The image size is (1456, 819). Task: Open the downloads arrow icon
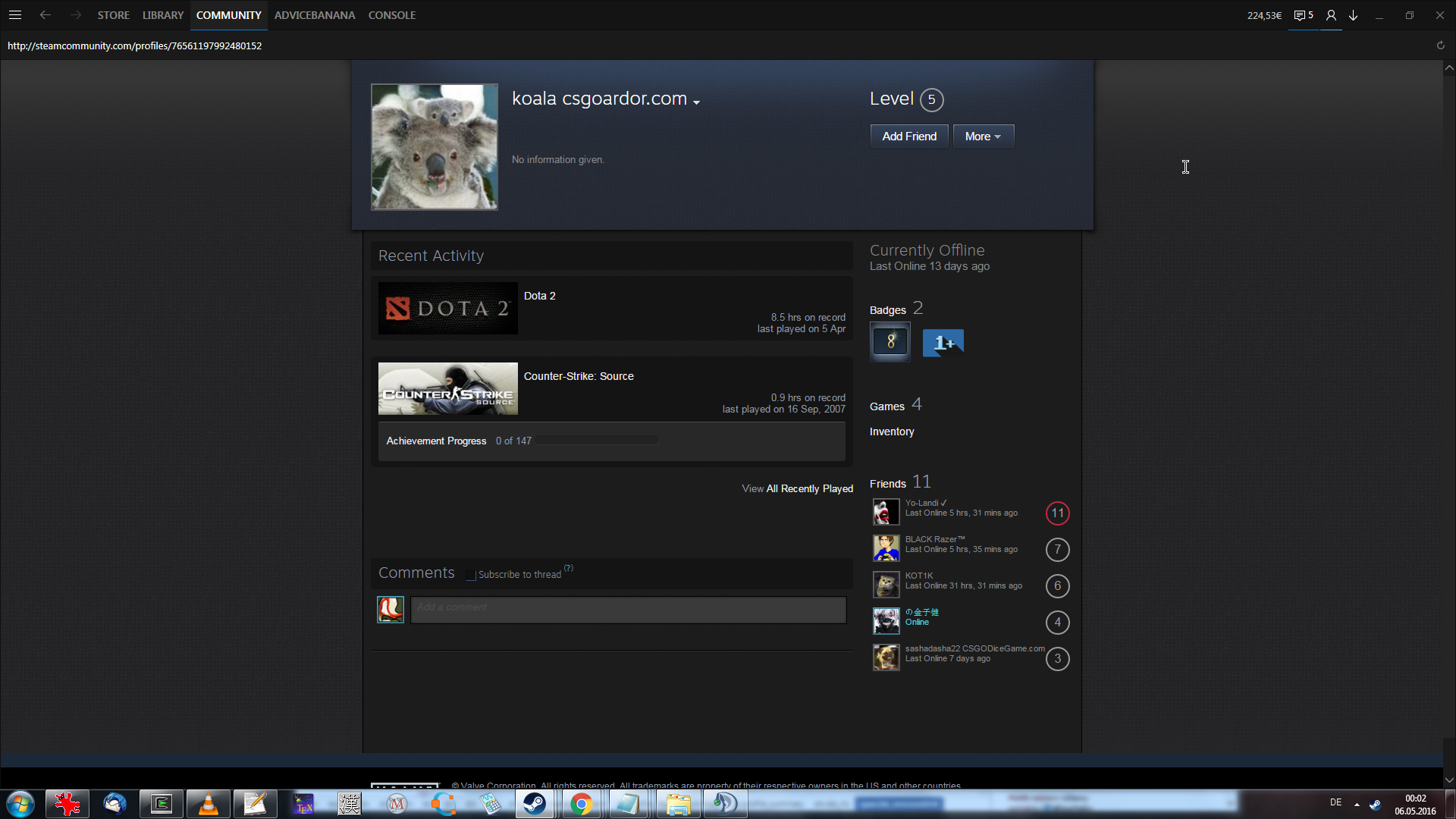(x=1353, y=15)
